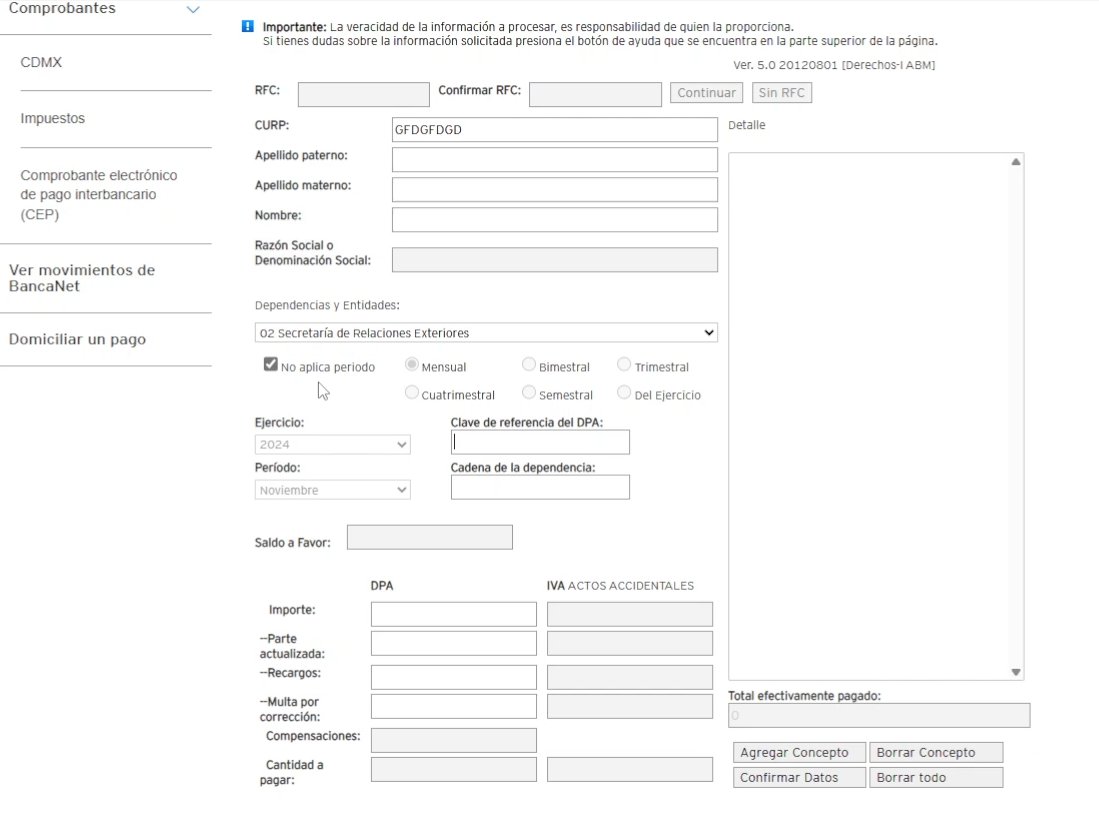Click the Borrar Concepto button
Image resolution: width=1099 pixels, height=814 pixels.
[936, 752]
